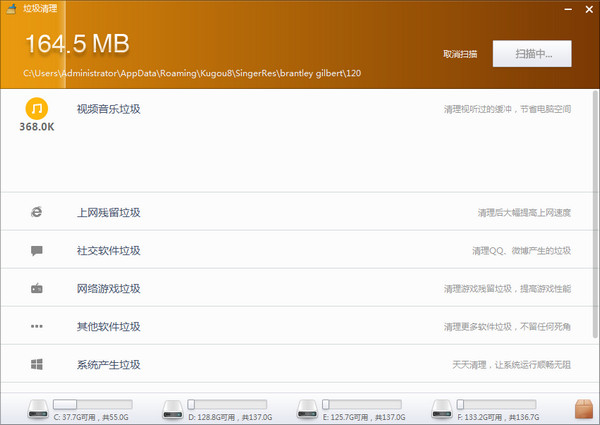Click the orange music note icon
This screenshot has width=600, height=425.
tap(37, 107)
